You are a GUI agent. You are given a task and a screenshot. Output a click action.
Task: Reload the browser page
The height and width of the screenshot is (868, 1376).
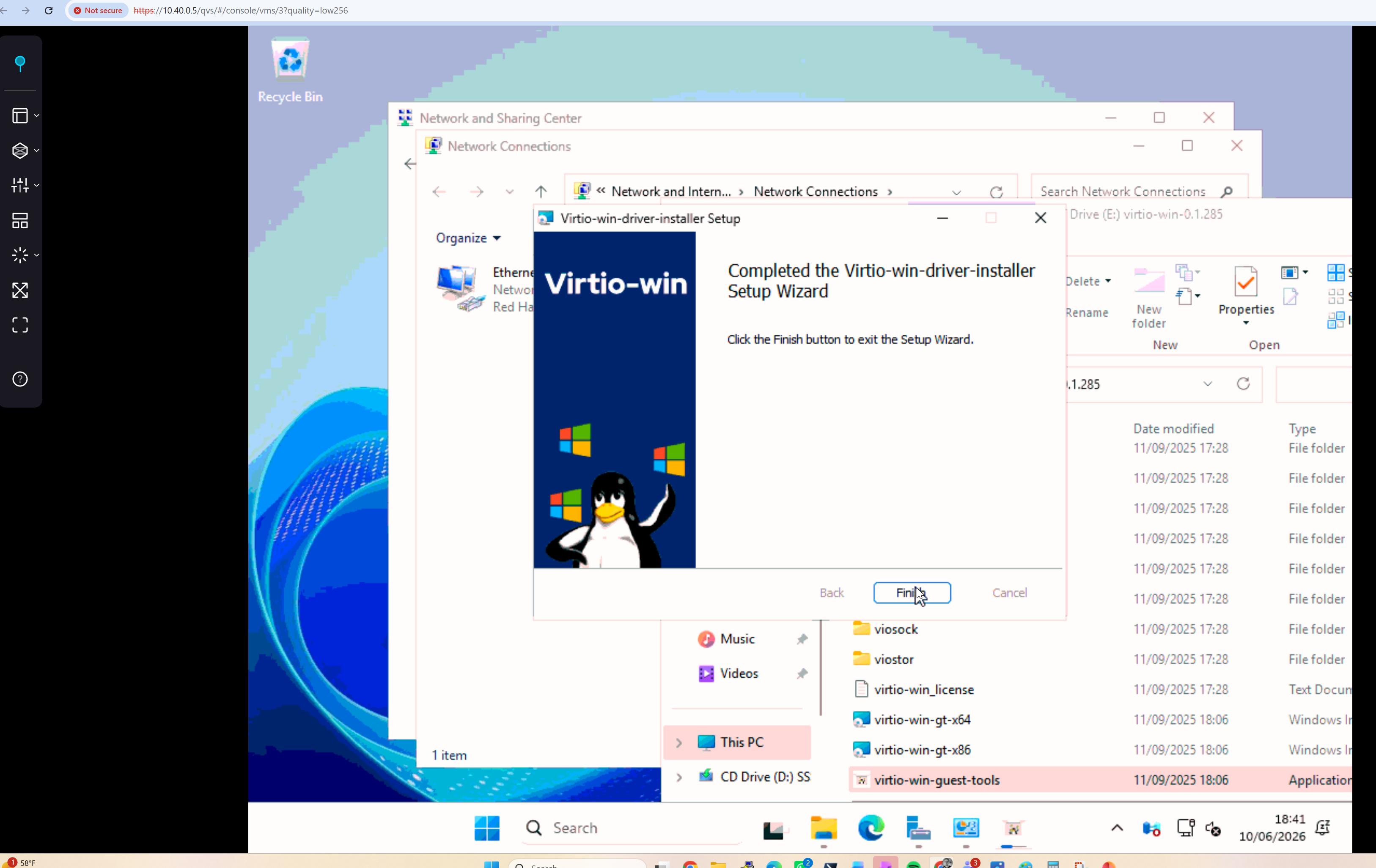pyautogui.click(x=49, y=10)
